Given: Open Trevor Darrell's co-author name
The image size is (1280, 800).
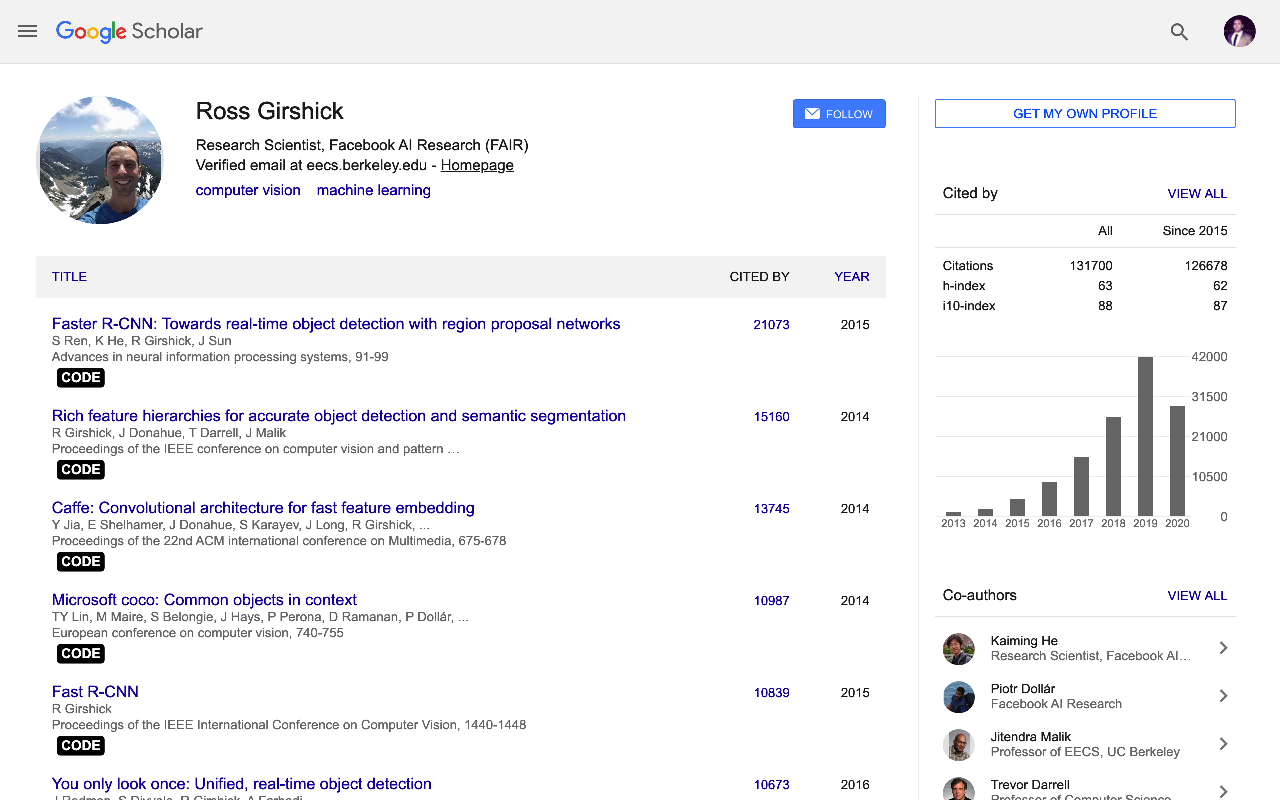Looking at the screenshot, I should click(1030, 785).
